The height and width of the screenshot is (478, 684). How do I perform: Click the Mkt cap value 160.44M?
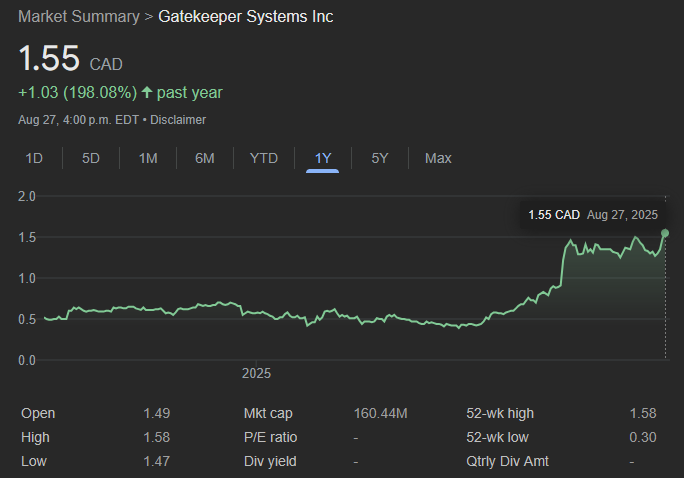pos(380,413)
